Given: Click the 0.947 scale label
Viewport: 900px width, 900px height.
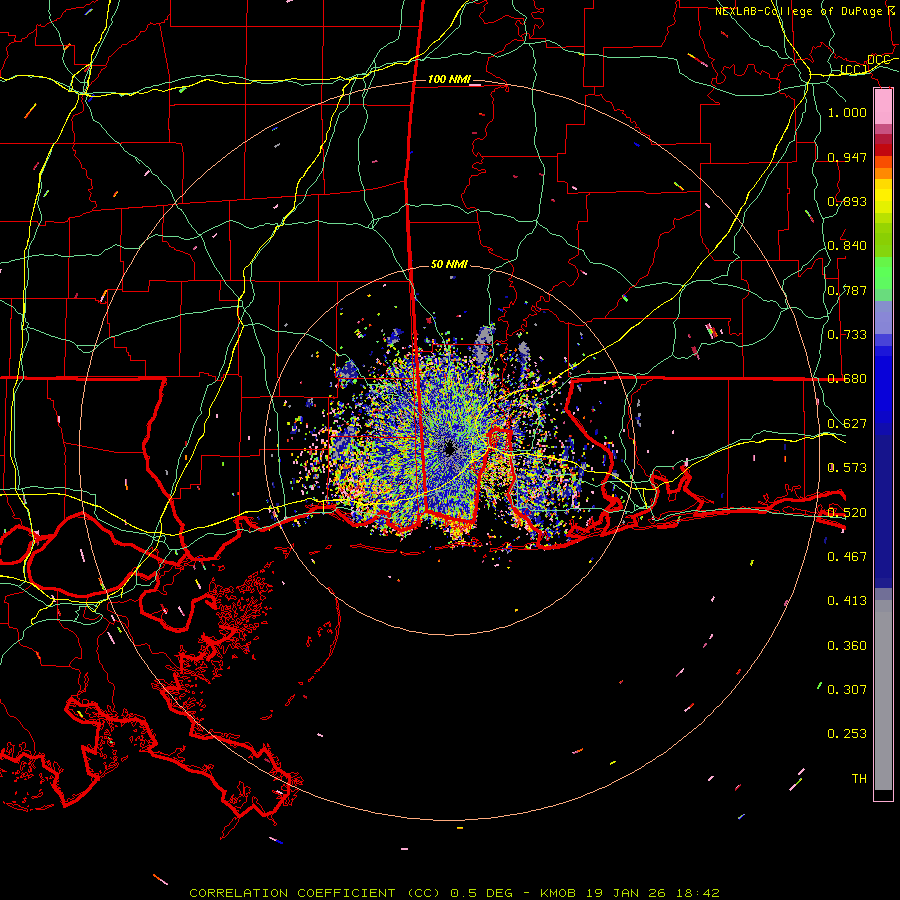Looking at the screenshot, I should [847, 157].
